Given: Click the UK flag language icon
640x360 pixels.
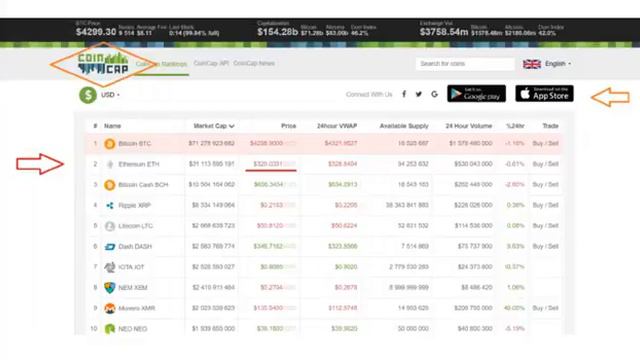Looking at the screenshot, I should tap(532, 64).
